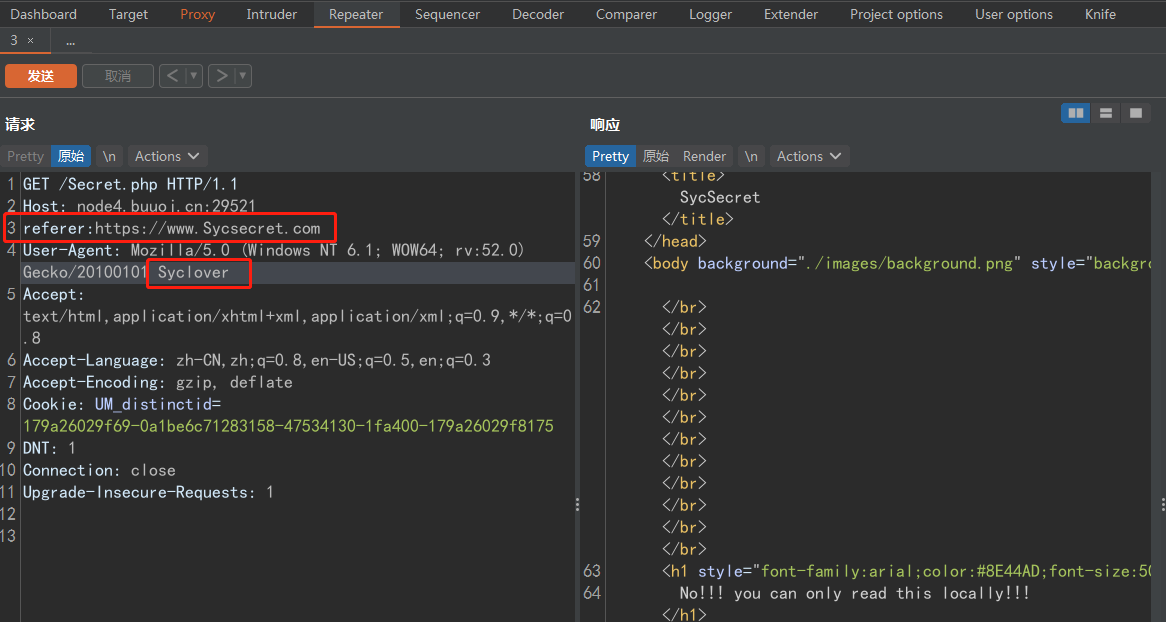Click the referer header line
This screenshot has height=622, width=1166.
tap(172, 228)
